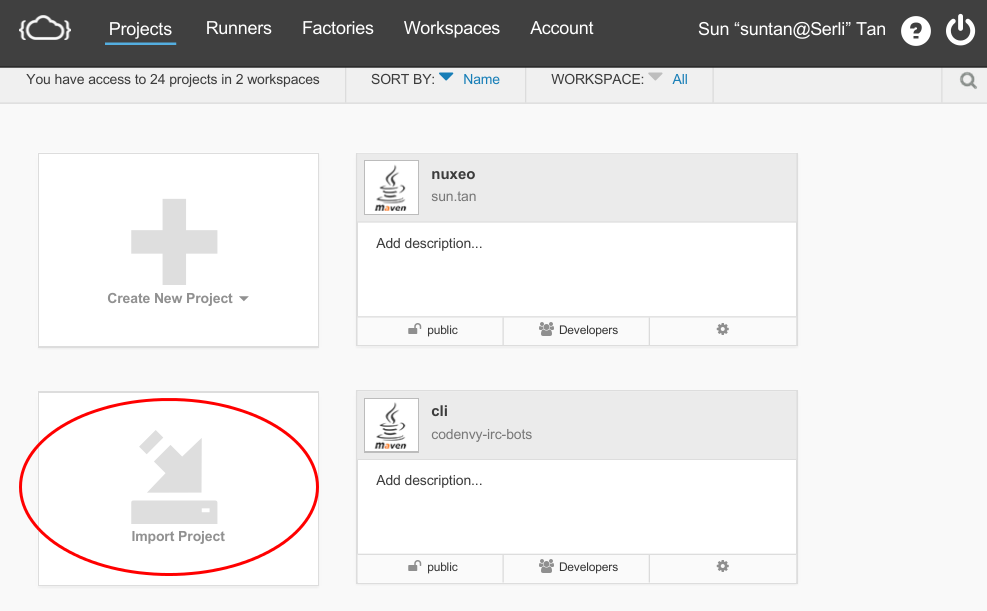Click the Import Project arrow icon
This screenshot has height=611, width=987.
coord(174,477)
